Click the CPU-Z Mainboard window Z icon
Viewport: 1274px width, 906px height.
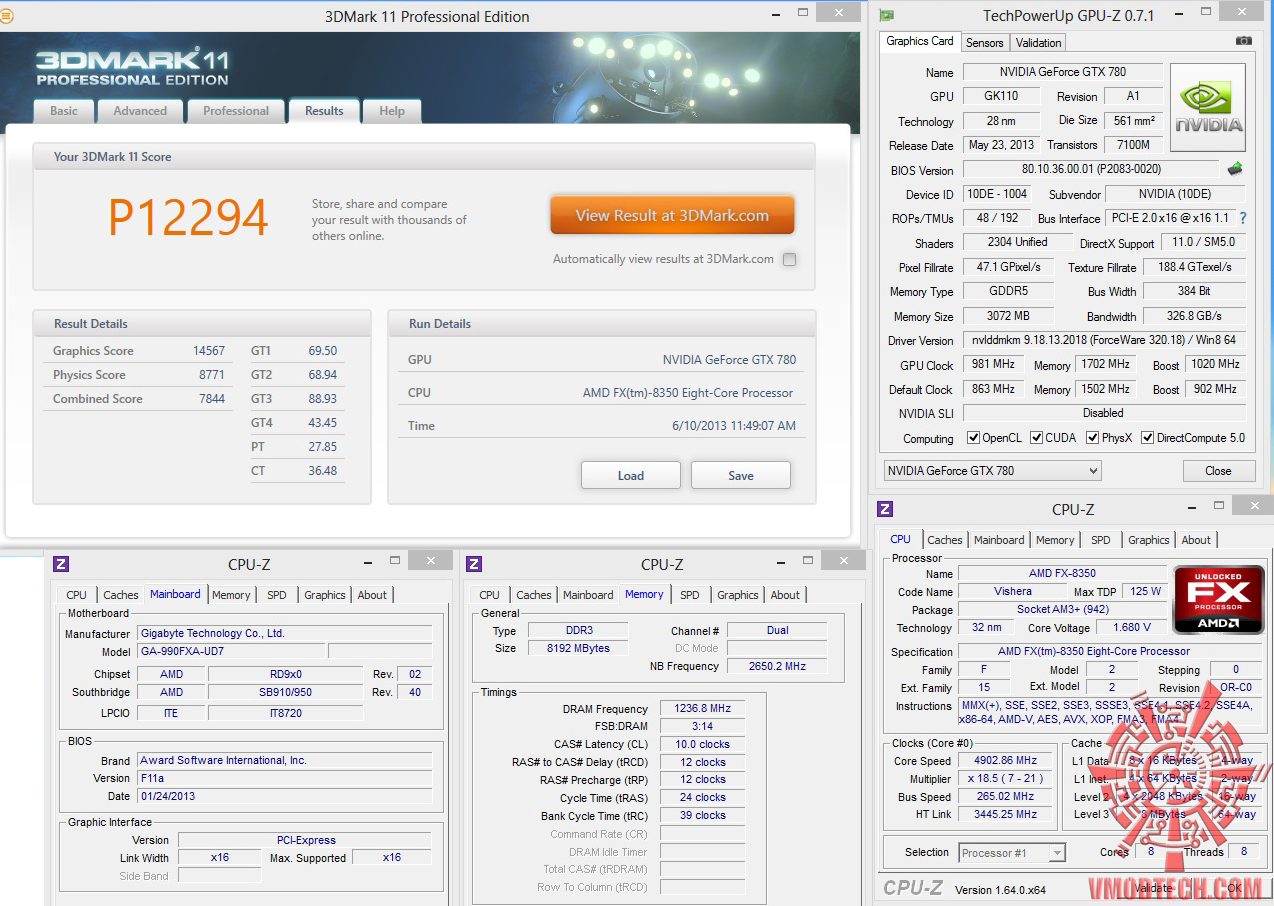tap(61, 564)
